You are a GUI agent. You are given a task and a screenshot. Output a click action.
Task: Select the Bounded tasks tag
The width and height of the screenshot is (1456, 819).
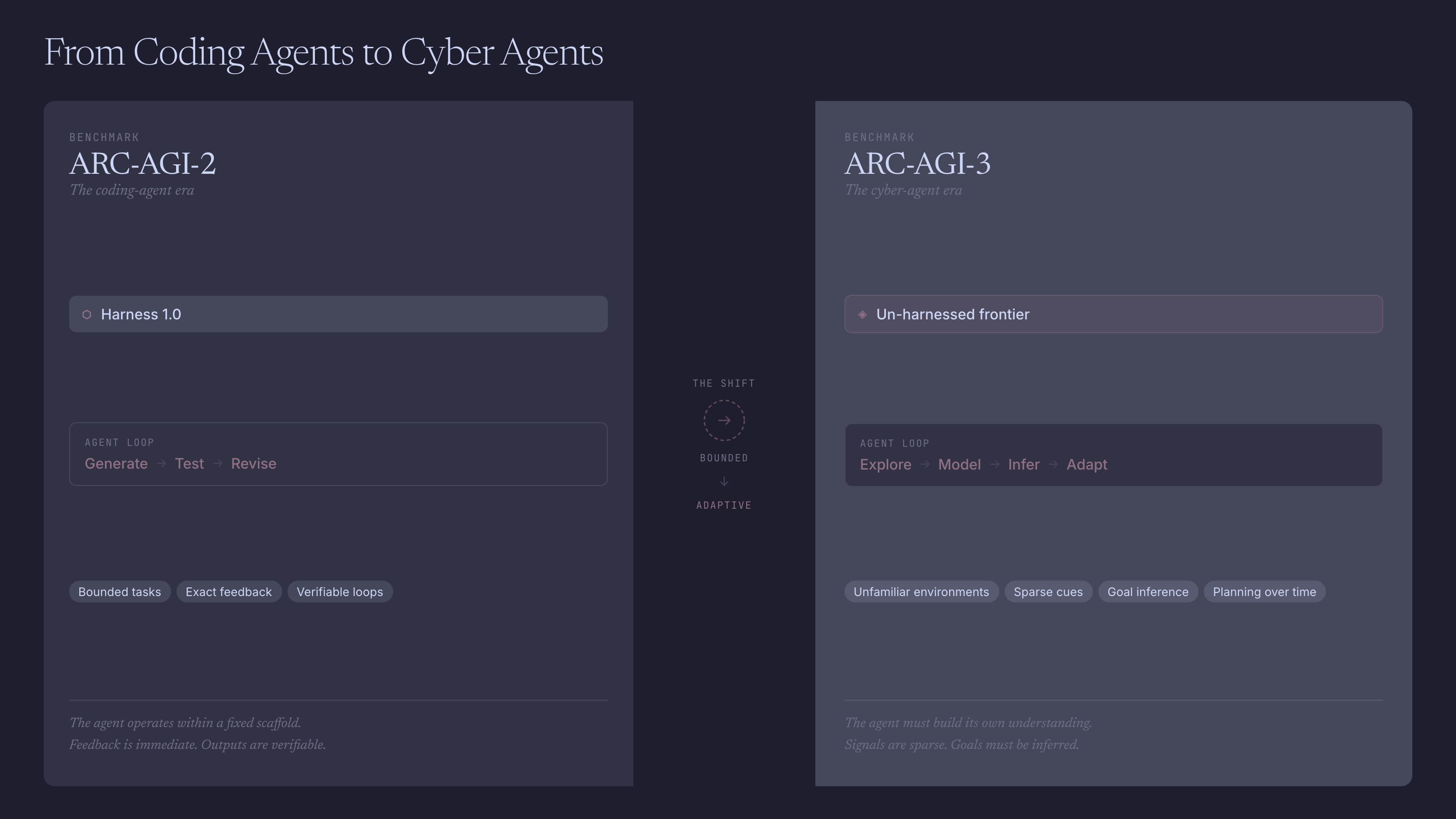(119, 592)
